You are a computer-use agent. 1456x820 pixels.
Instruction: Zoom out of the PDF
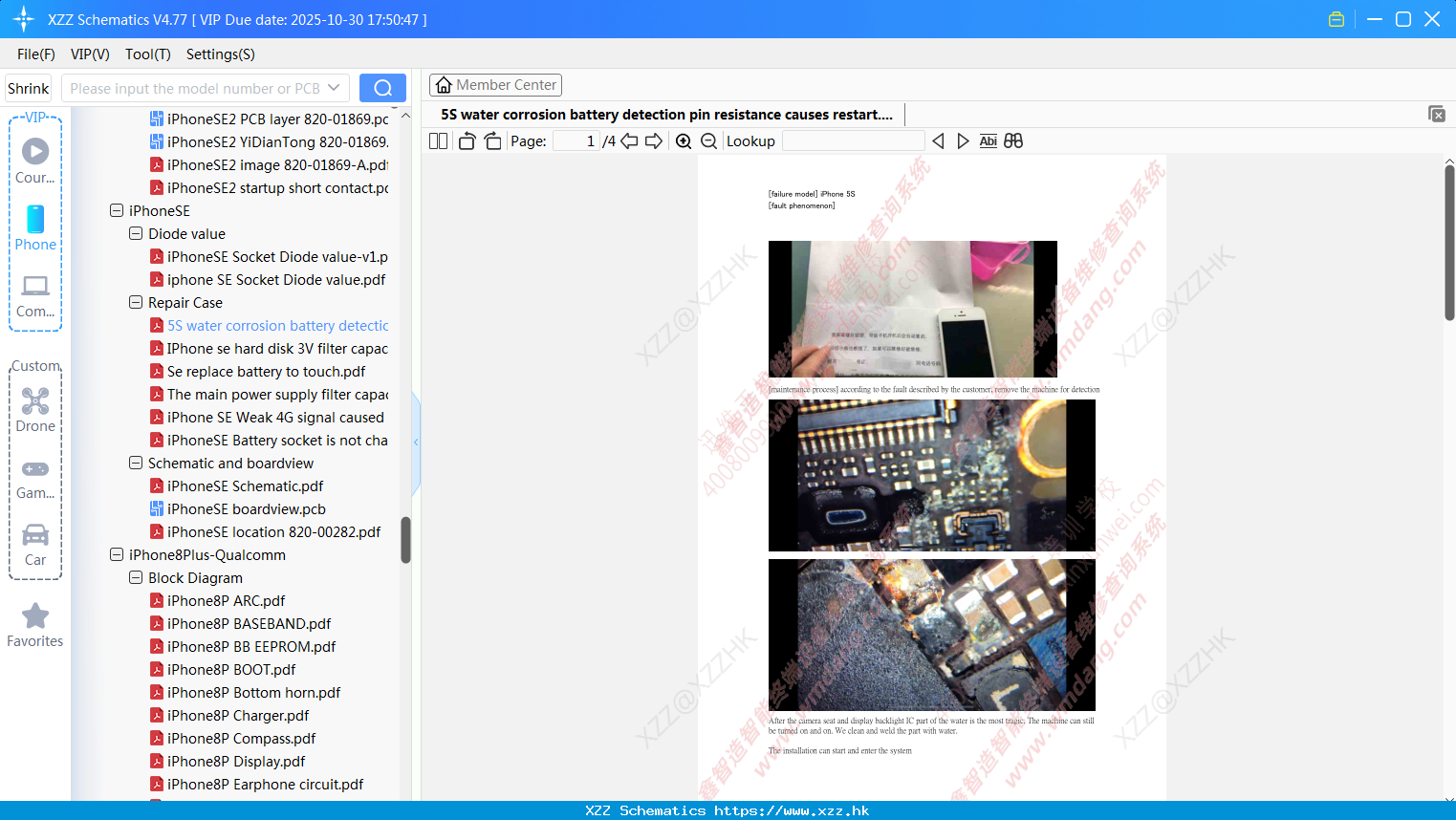708,141
